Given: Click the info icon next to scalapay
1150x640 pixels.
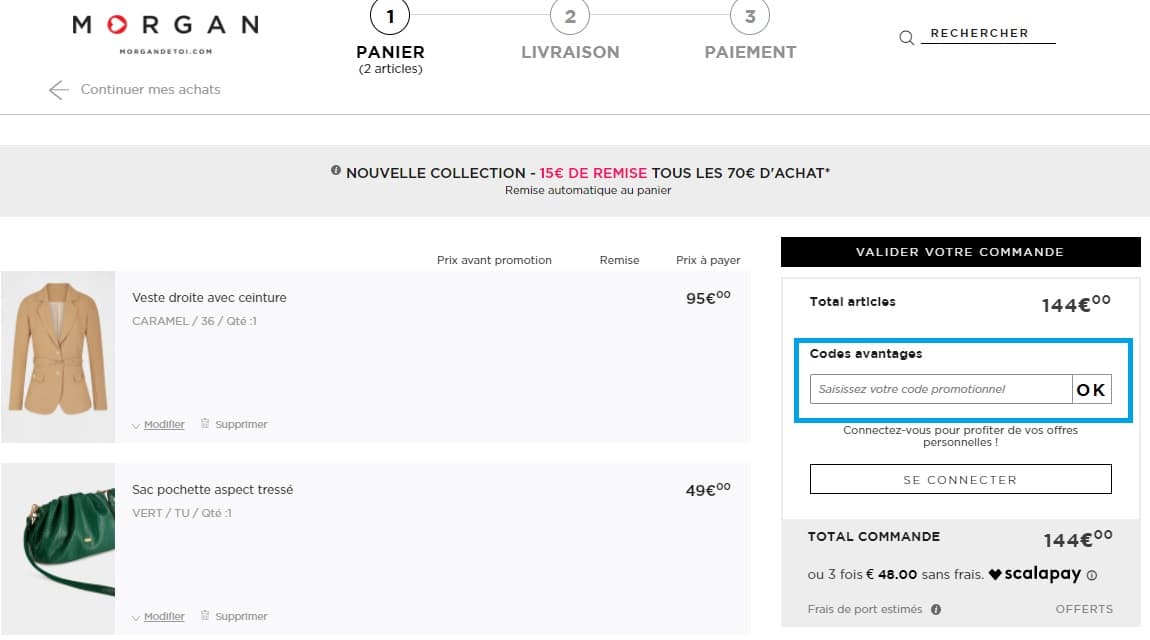Looking at the screenshot, I should (1092, 575).
